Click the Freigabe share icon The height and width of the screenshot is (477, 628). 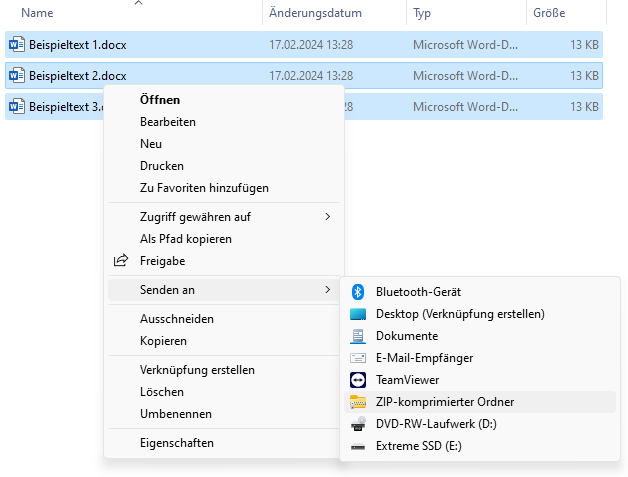tap(121, 261)
